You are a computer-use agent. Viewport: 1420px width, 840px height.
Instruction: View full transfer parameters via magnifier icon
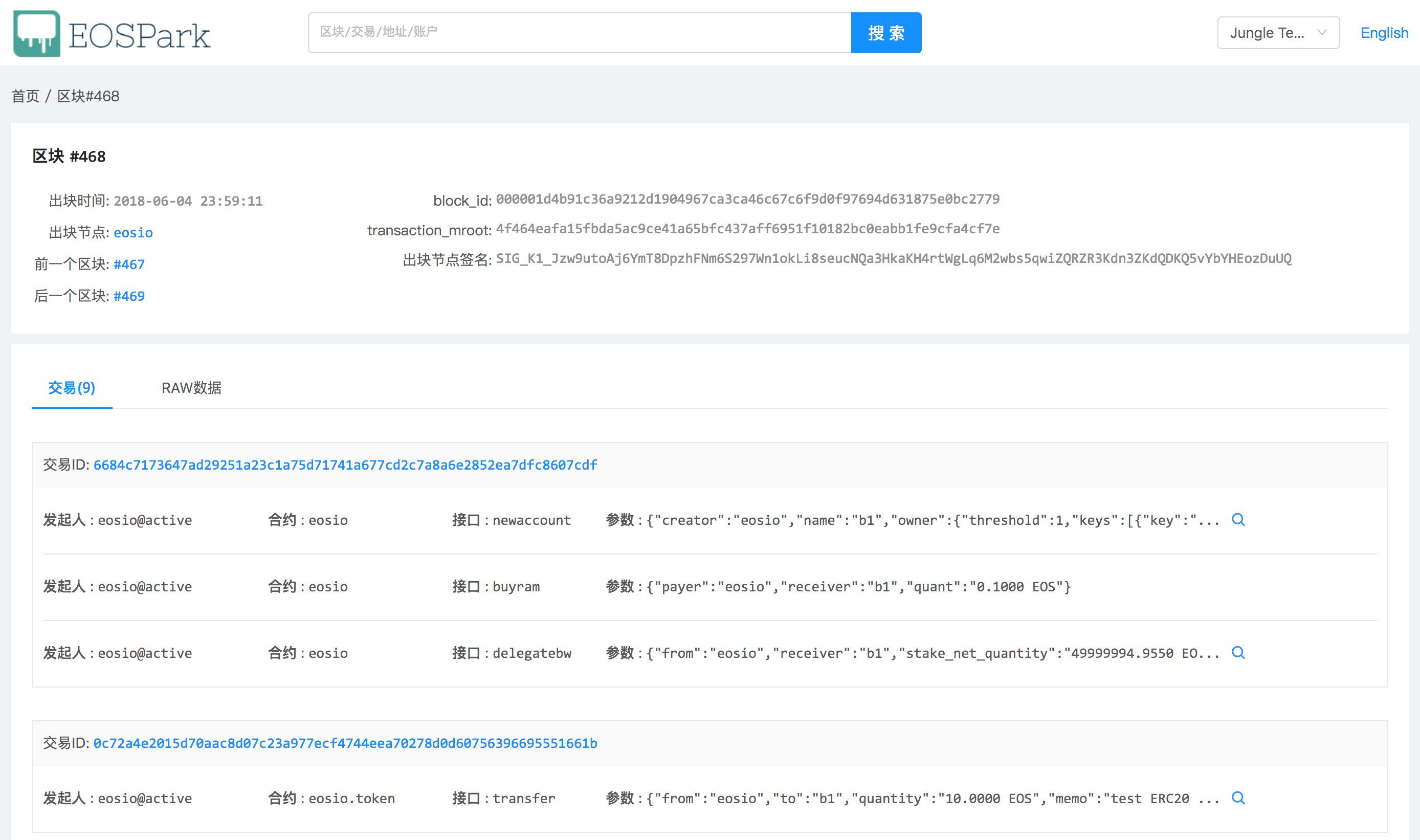coord(1238,798)
